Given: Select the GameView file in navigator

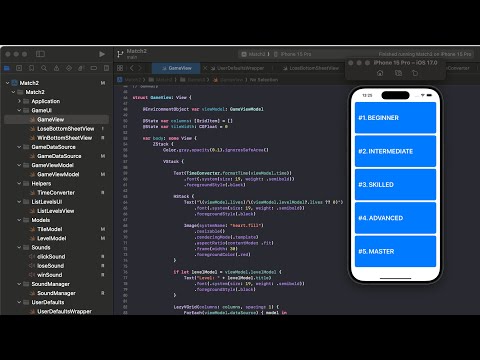Looking at the screenshot, I should coord(56,120).
